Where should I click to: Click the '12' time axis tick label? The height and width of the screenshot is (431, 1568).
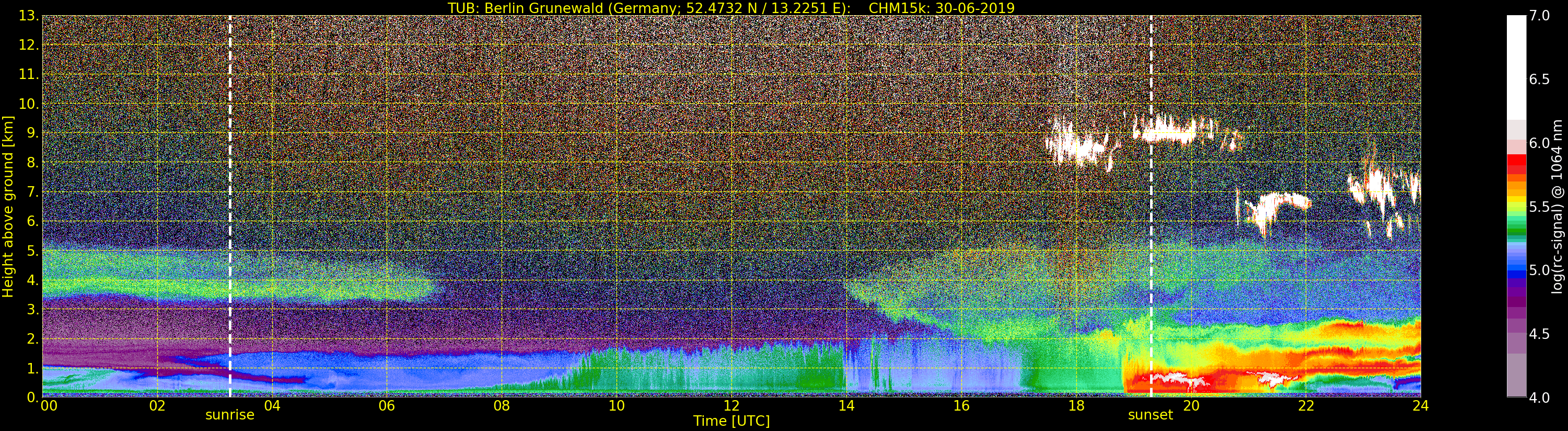[x=731, y=405]
